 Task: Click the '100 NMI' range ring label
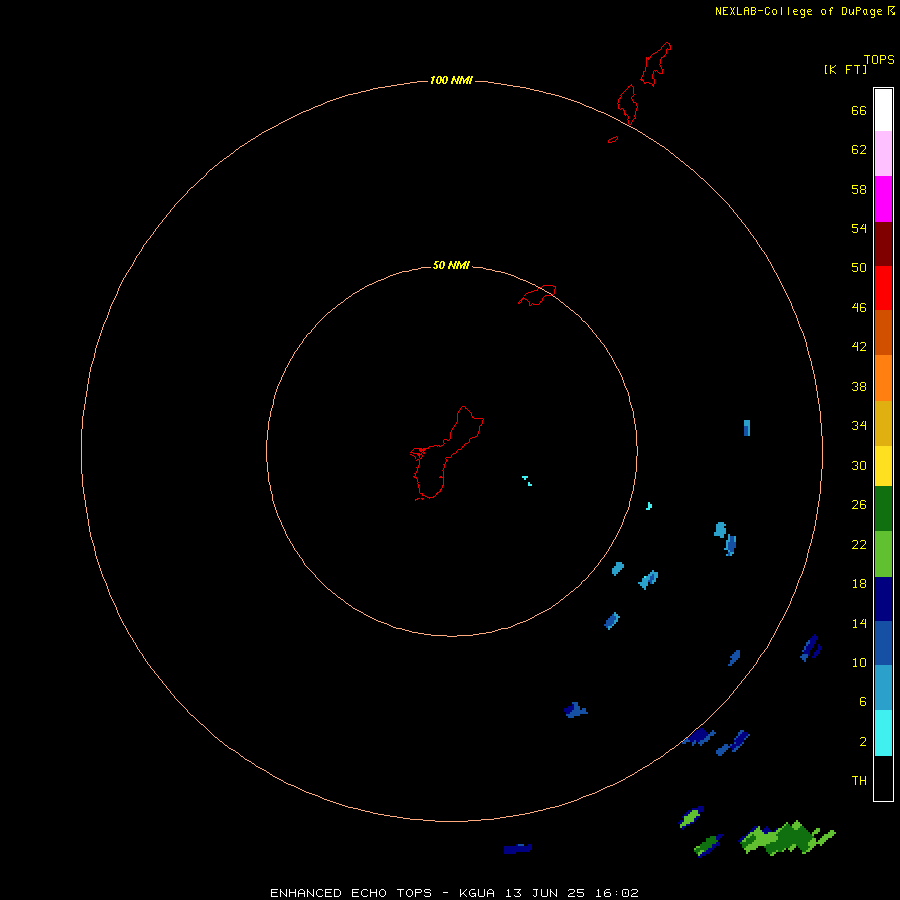(451, 80)
